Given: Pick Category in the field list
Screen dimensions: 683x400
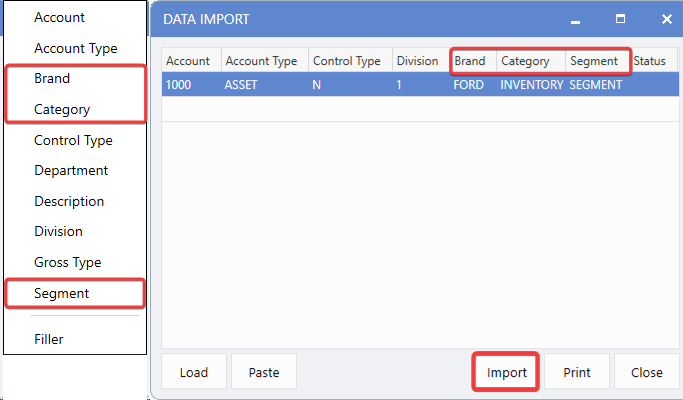Looking at the screenshot, I should (x=62, y=109).
